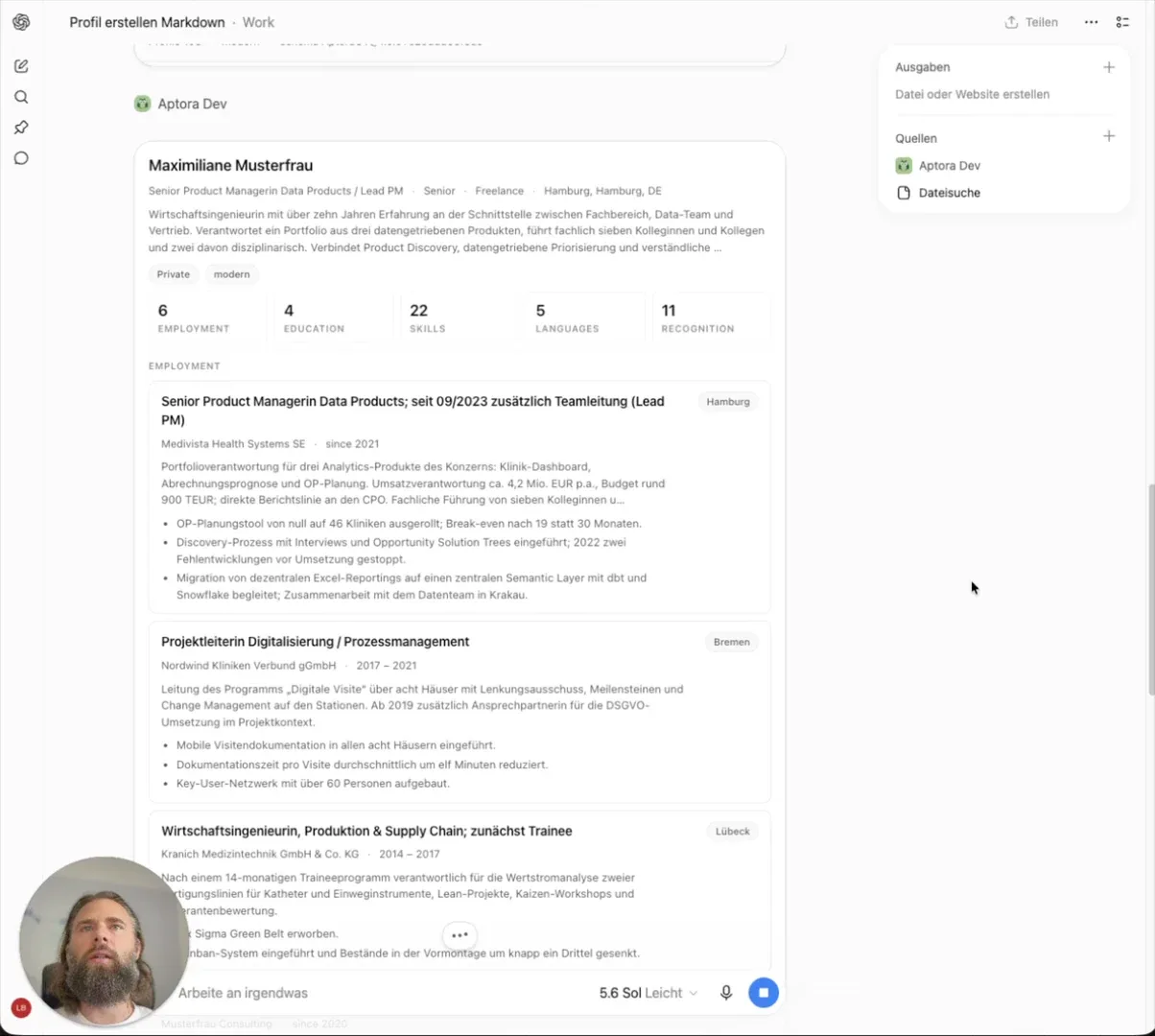This screenshot has width=1155, height=1036.
Task: Click the floating three-dot button above the input
Action: pyautogui.click(x=460, y=935)
